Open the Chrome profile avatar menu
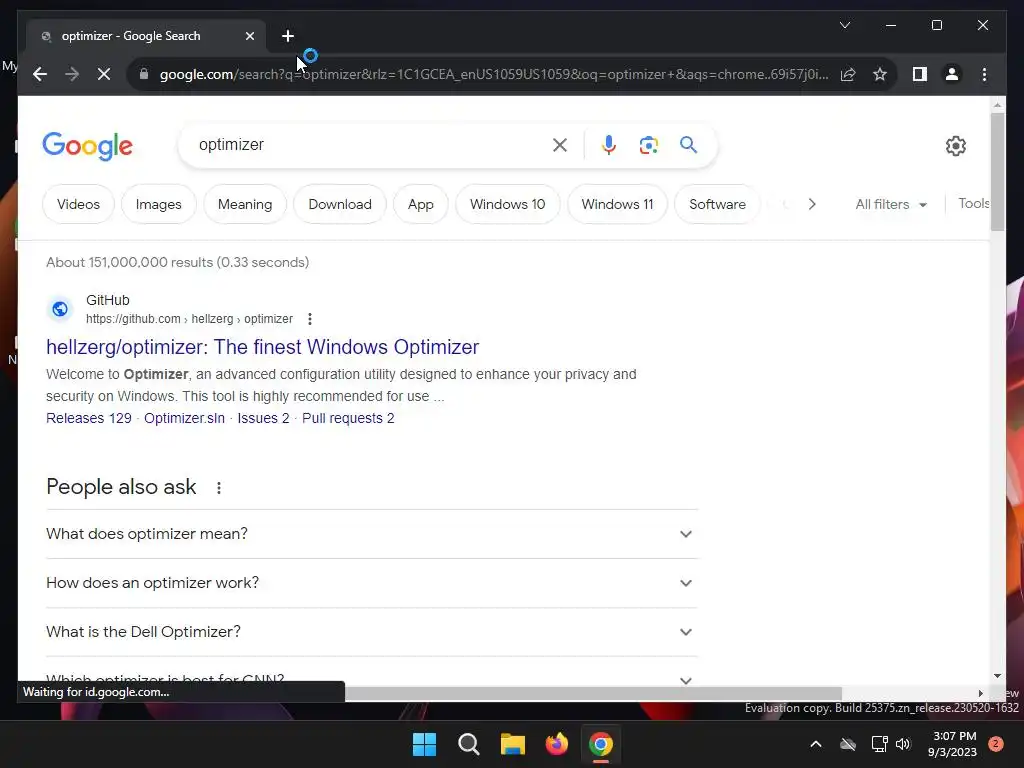This screenshot has height=768, width=1024. pos(952,74)
